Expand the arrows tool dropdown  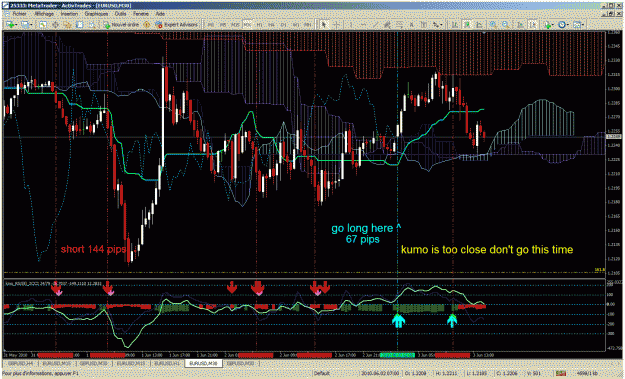pyautogui.click(x=442, y=25)
